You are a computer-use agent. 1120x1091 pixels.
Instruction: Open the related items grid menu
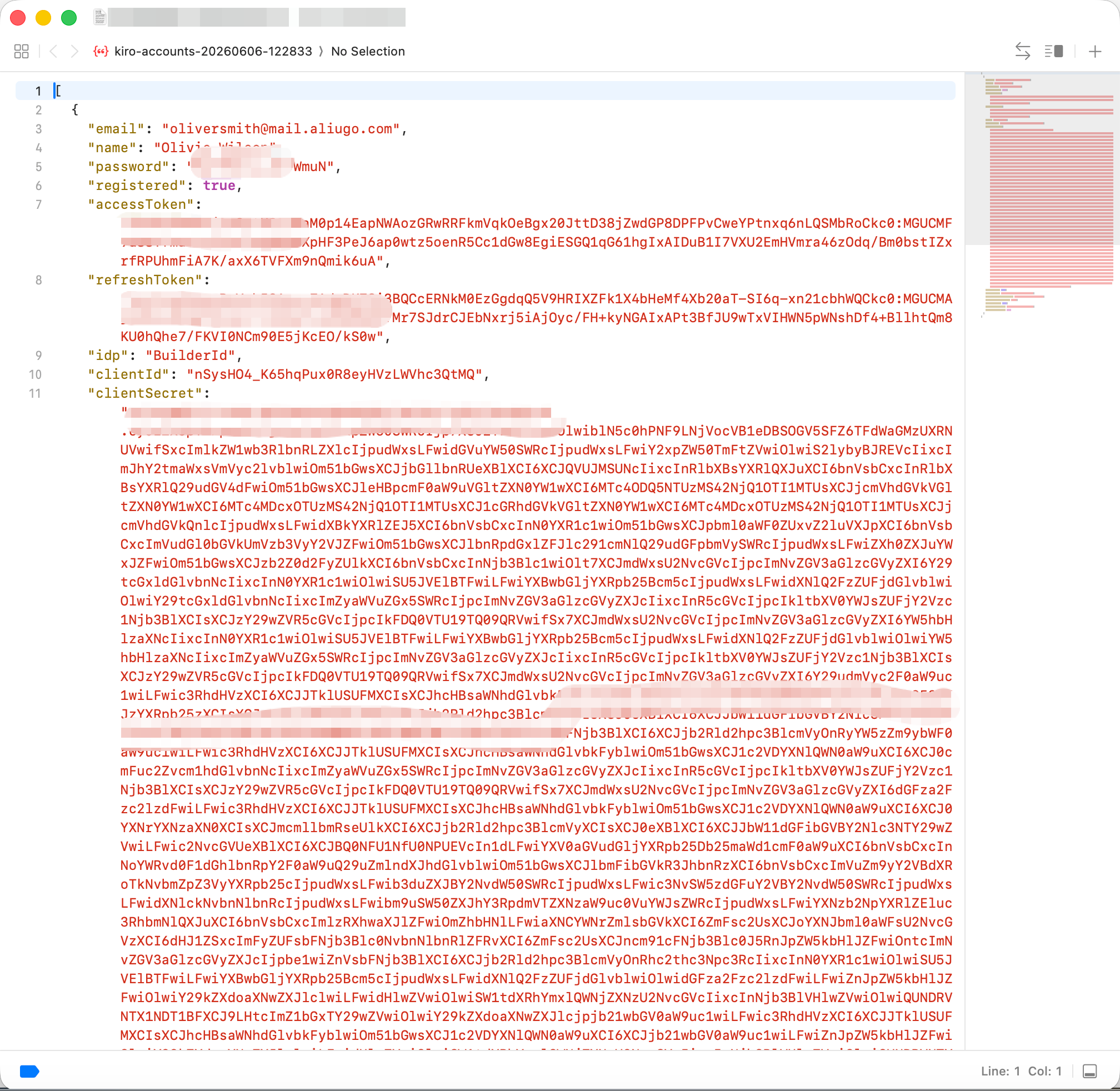21,52
